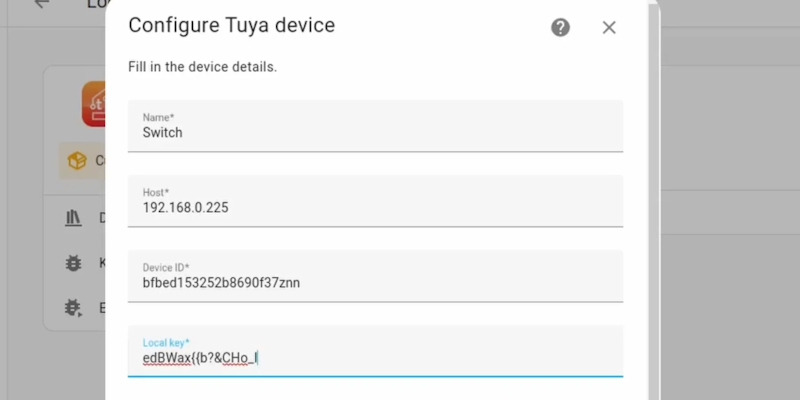
Task: Click the Name* field label
Action: [158, 117]
